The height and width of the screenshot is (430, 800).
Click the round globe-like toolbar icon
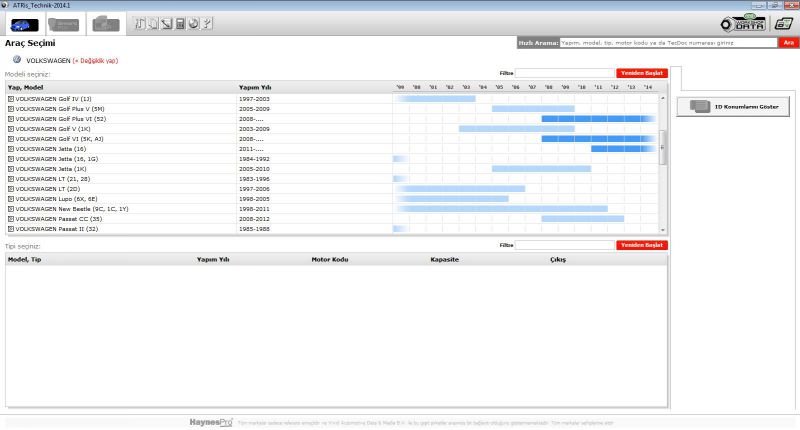193,23
